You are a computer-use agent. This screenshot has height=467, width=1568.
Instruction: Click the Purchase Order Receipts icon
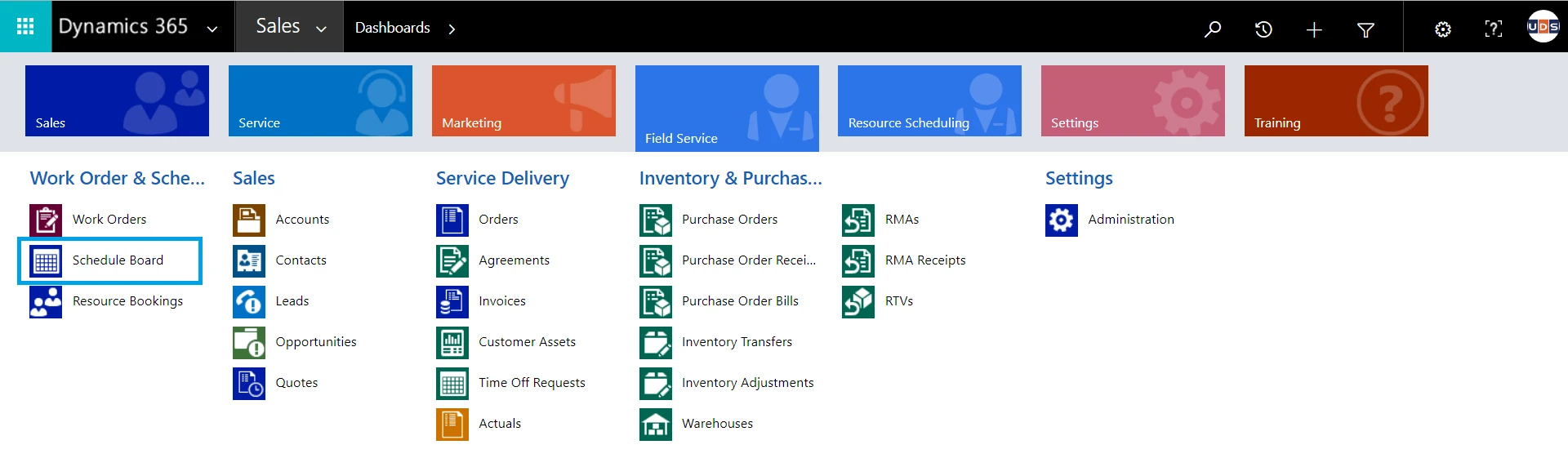656,260
